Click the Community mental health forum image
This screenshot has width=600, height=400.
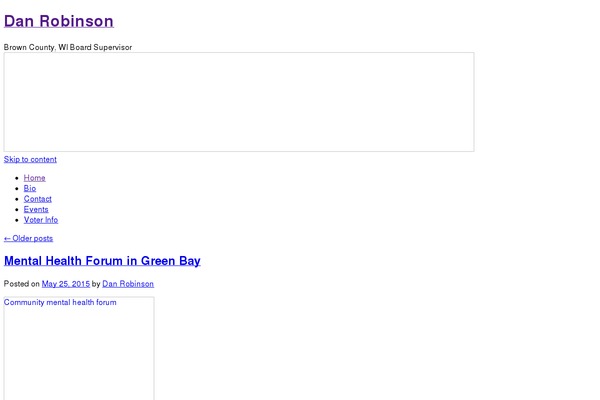tap(79, 348)
